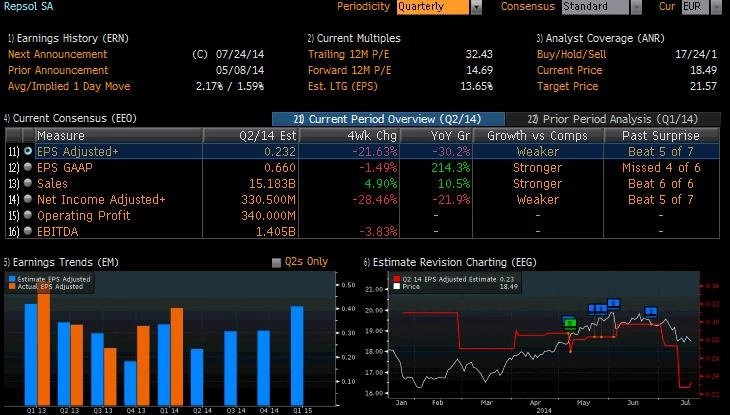Sort by YoY Gr column header

[x=436, y=136]
